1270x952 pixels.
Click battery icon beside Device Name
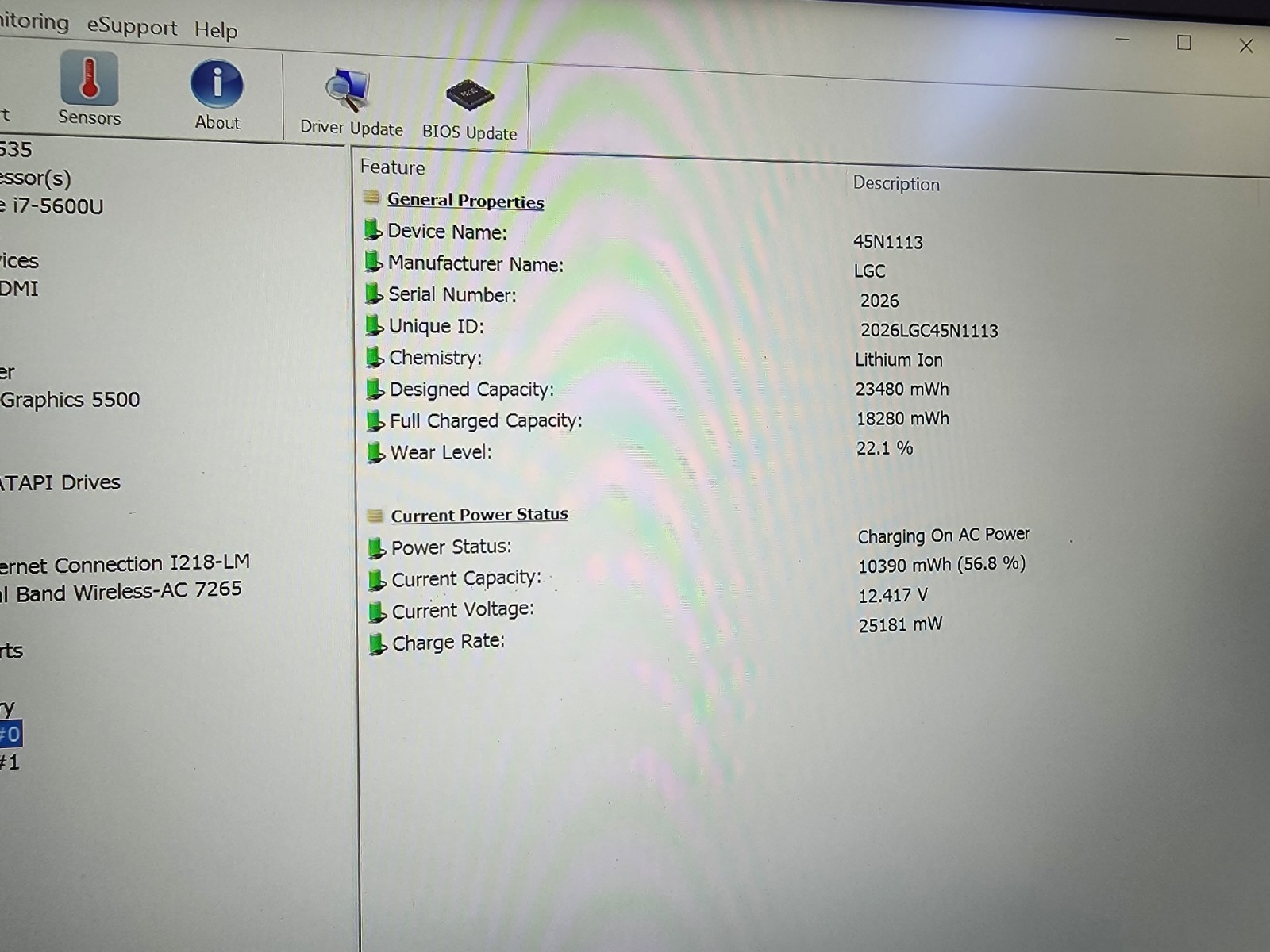tap(372, 230)
